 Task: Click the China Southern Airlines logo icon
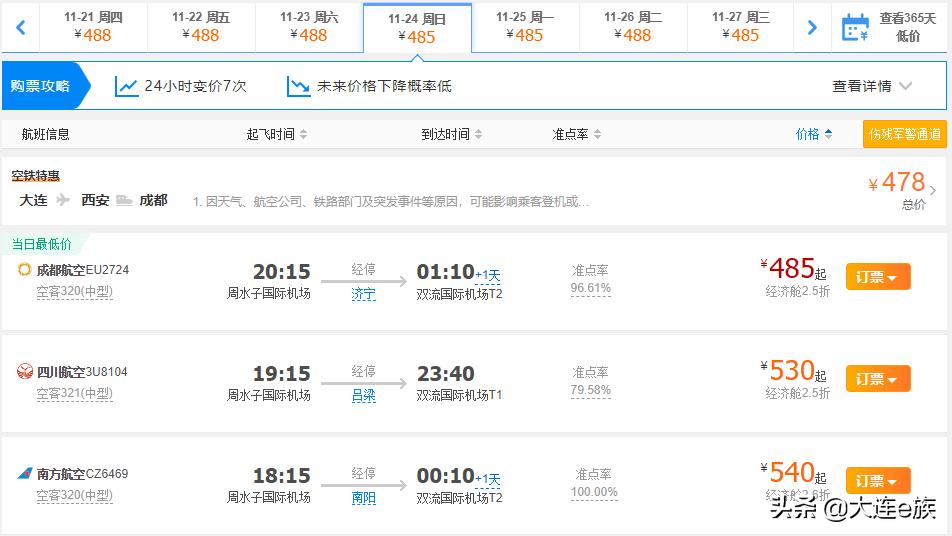point(24,473)
